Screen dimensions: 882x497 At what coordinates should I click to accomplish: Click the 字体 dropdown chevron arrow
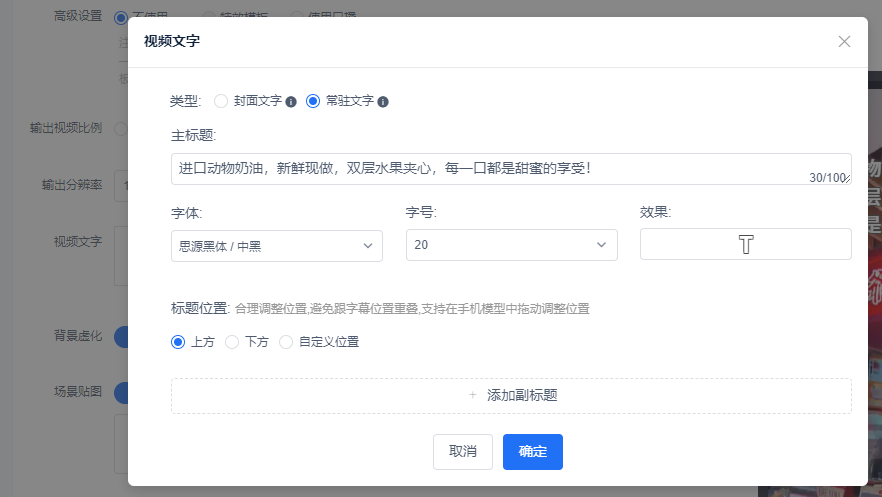click(x=368, y=246)
